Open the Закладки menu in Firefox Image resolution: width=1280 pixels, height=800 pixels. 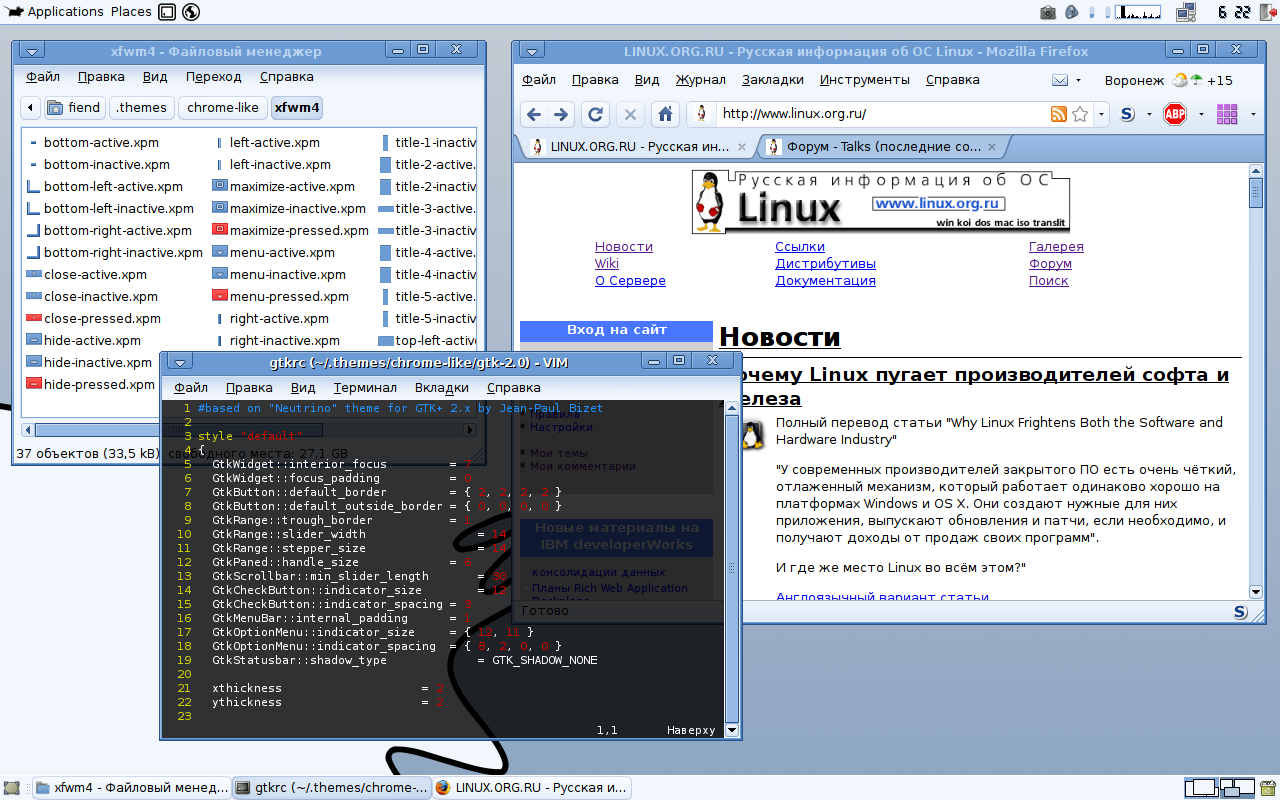[x=772, y=80]
